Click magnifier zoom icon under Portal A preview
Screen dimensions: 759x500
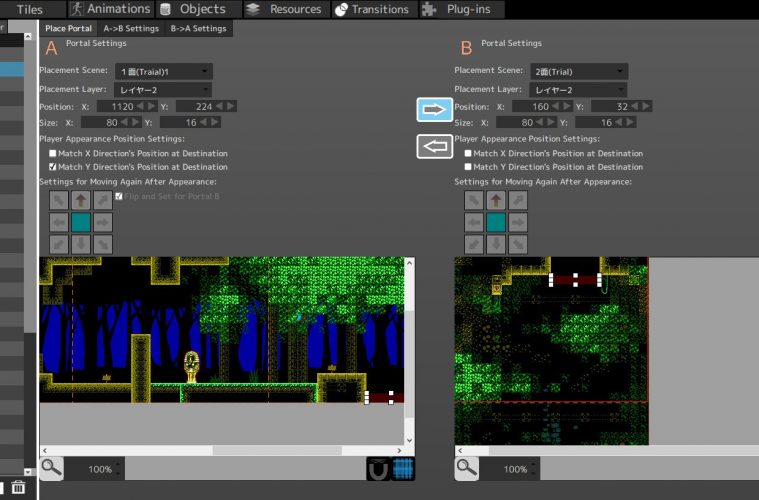51,468
